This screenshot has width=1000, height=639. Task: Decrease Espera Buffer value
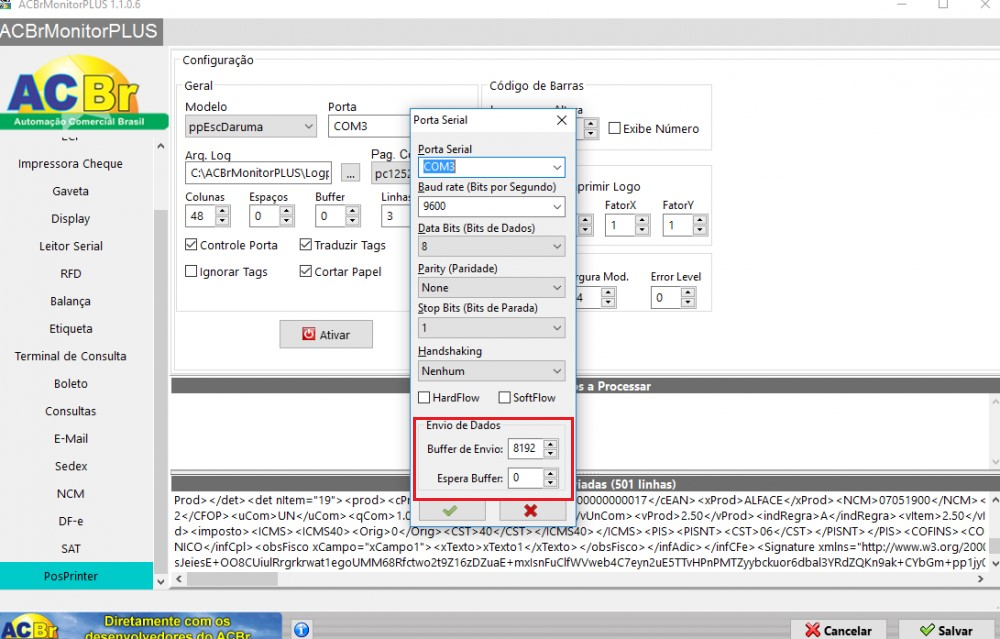[x=551, y=483]
